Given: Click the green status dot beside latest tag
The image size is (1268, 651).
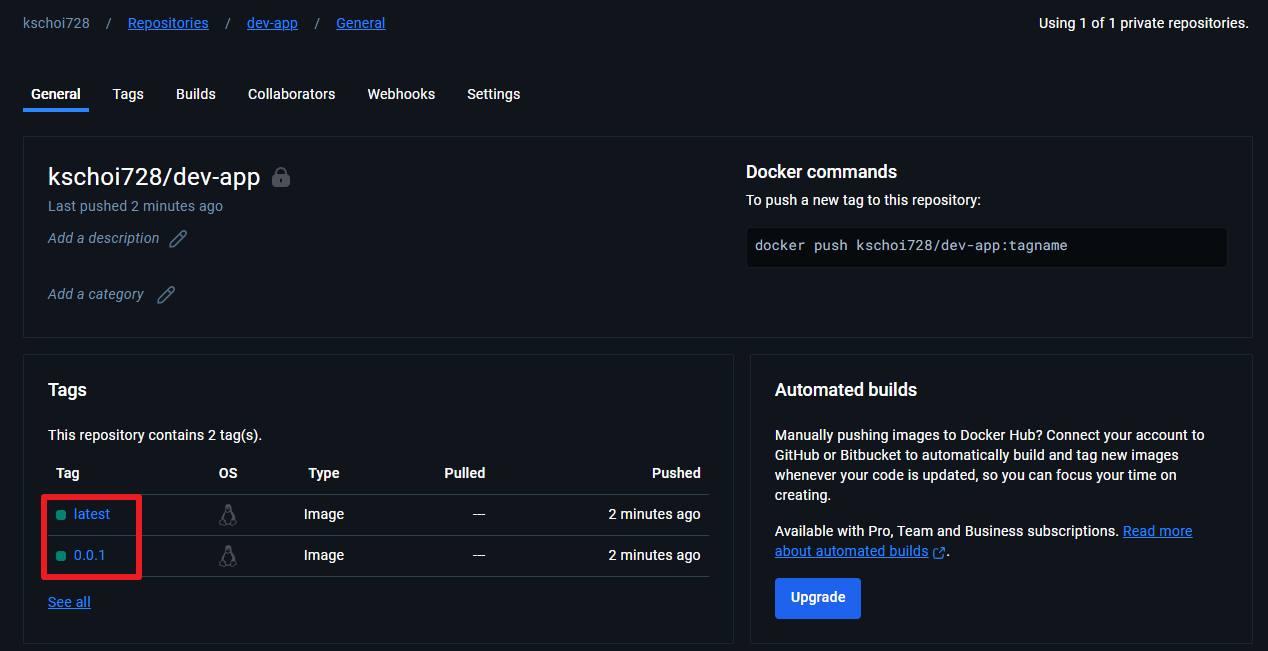Looking at the screenshot, I should (x=61, y=515).
